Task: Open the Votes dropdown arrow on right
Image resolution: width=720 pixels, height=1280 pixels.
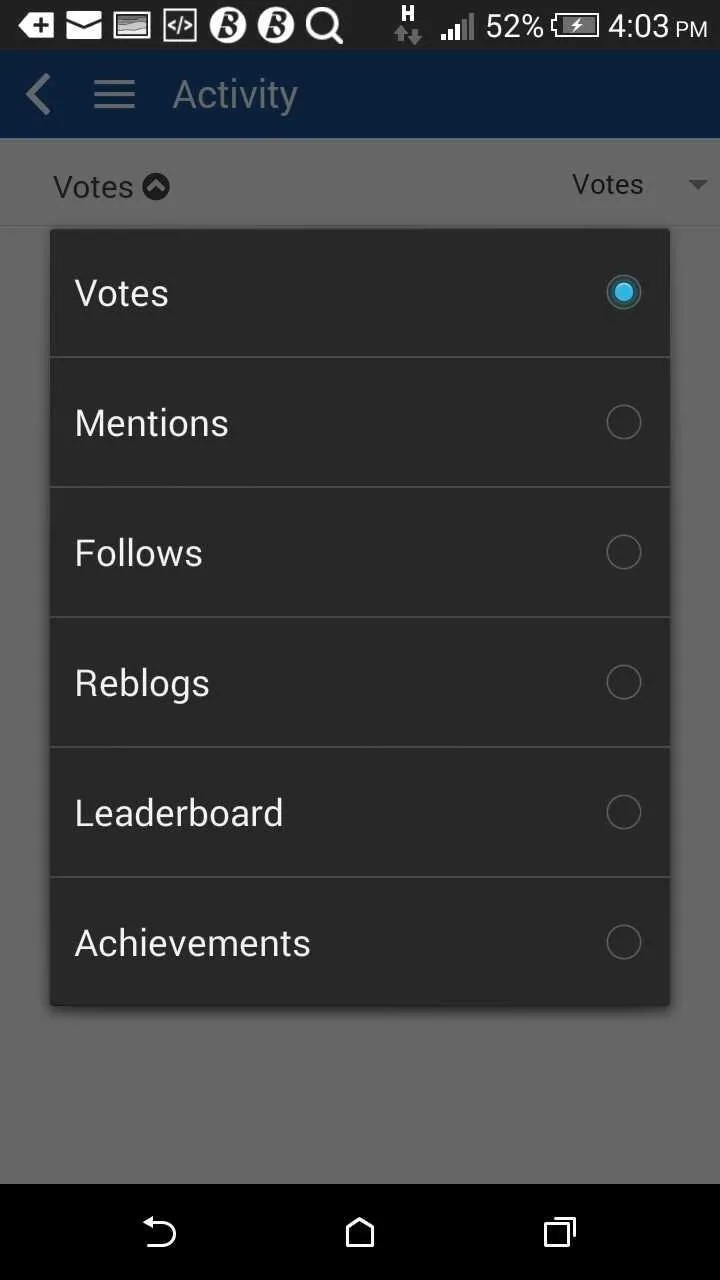Action: pyautogui.click(x=698, y=185)
